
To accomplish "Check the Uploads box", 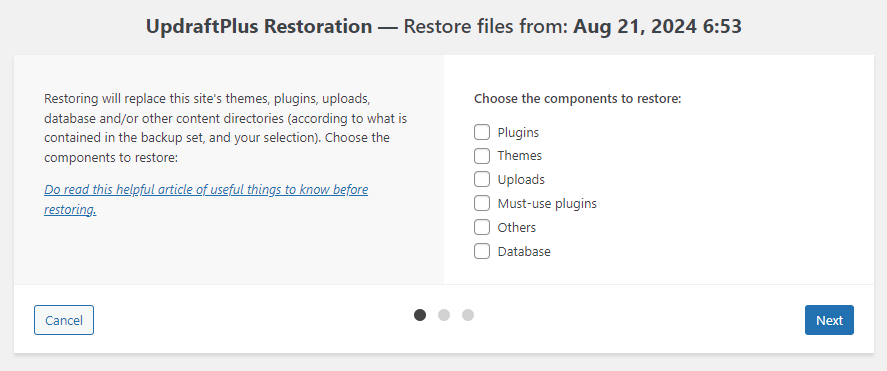I will (482, 179).
